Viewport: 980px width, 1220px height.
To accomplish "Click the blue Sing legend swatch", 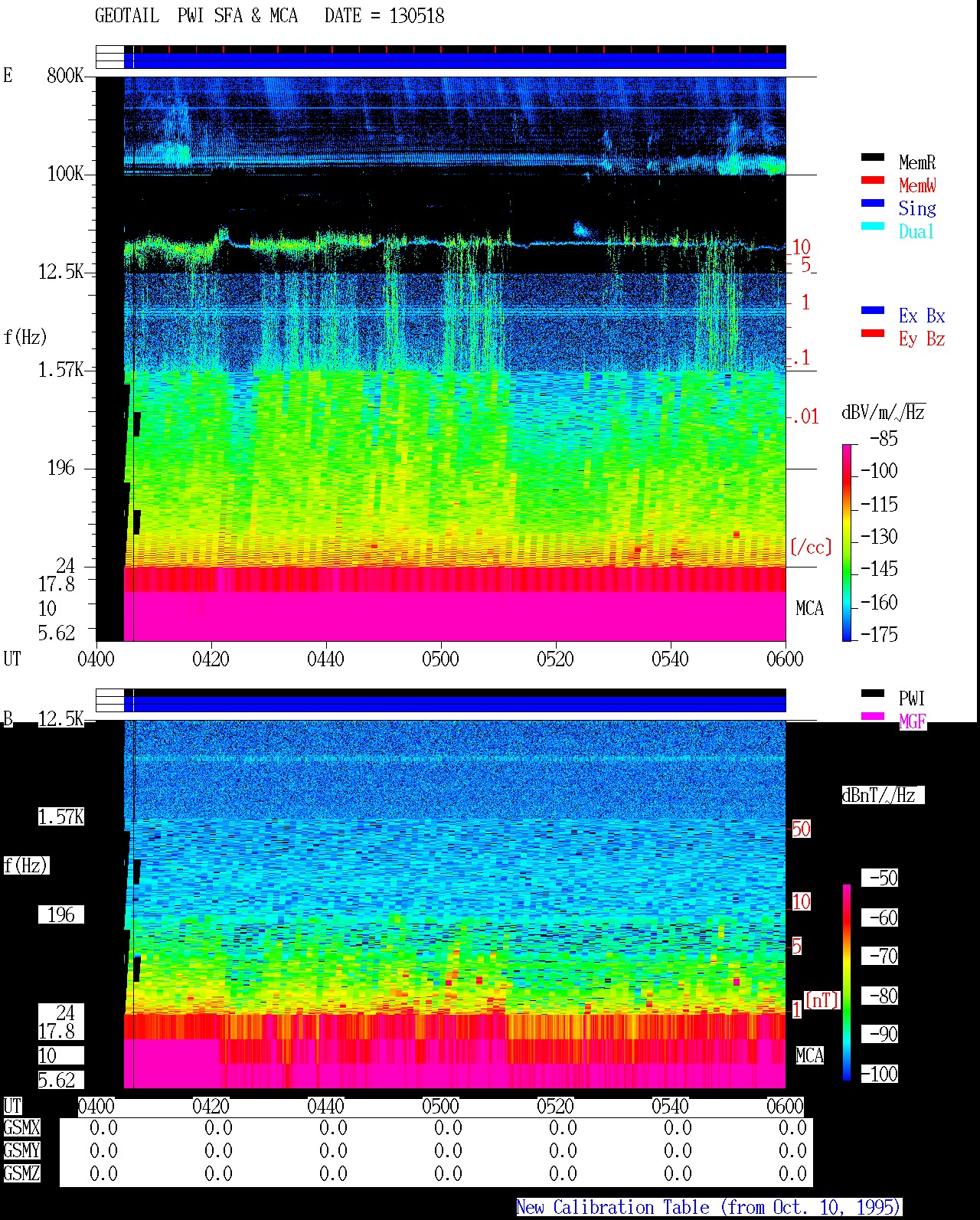I will [873, 204].
